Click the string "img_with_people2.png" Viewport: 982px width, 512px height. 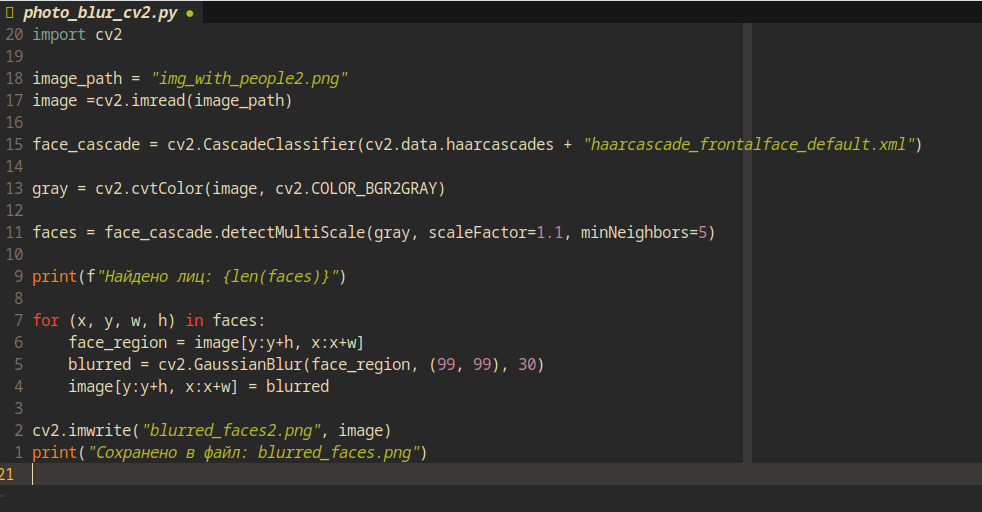tap(249, 79)
